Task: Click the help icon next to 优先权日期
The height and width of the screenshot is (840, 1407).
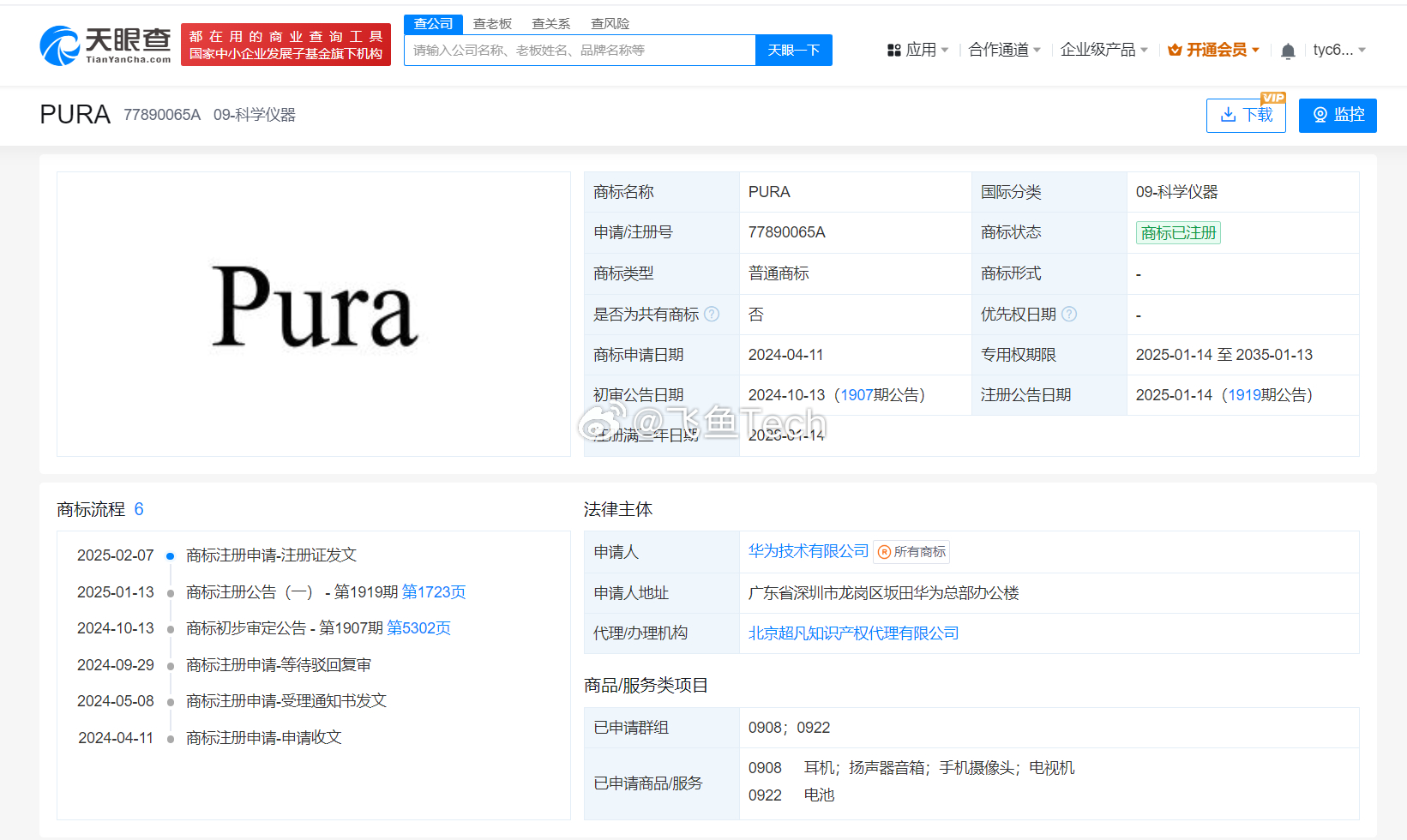Action: [1069, 315]
